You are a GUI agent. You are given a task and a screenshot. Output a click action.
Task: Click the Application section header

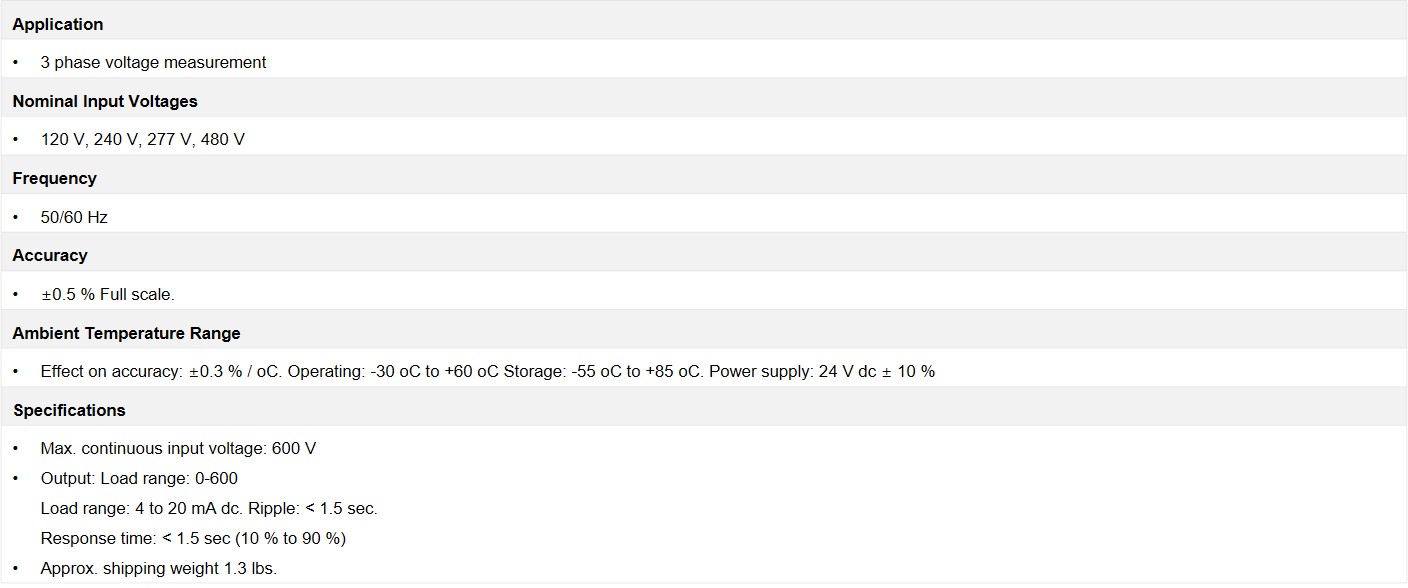[x=58, y=24]
